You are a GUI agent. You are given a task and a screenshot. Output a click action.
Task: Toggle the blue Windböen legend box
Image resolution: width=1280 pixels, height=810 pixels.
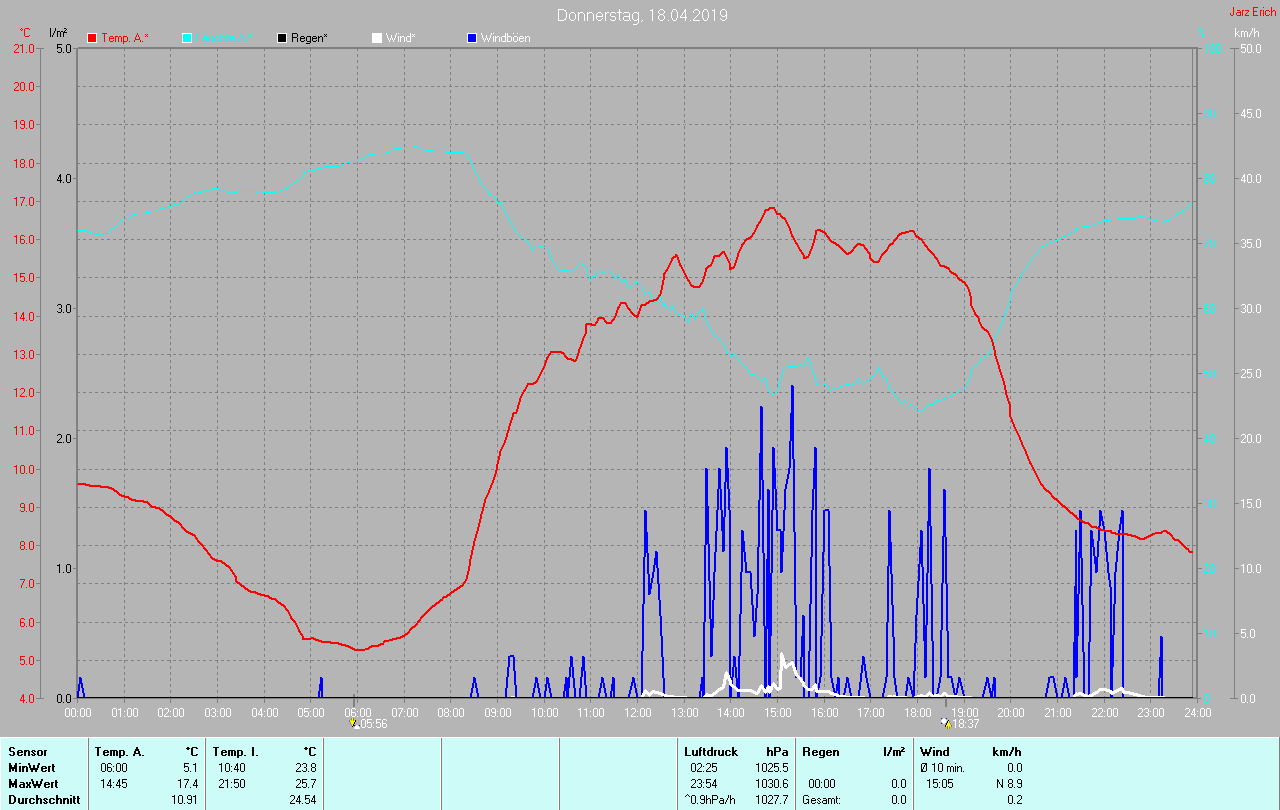point(472,38)
